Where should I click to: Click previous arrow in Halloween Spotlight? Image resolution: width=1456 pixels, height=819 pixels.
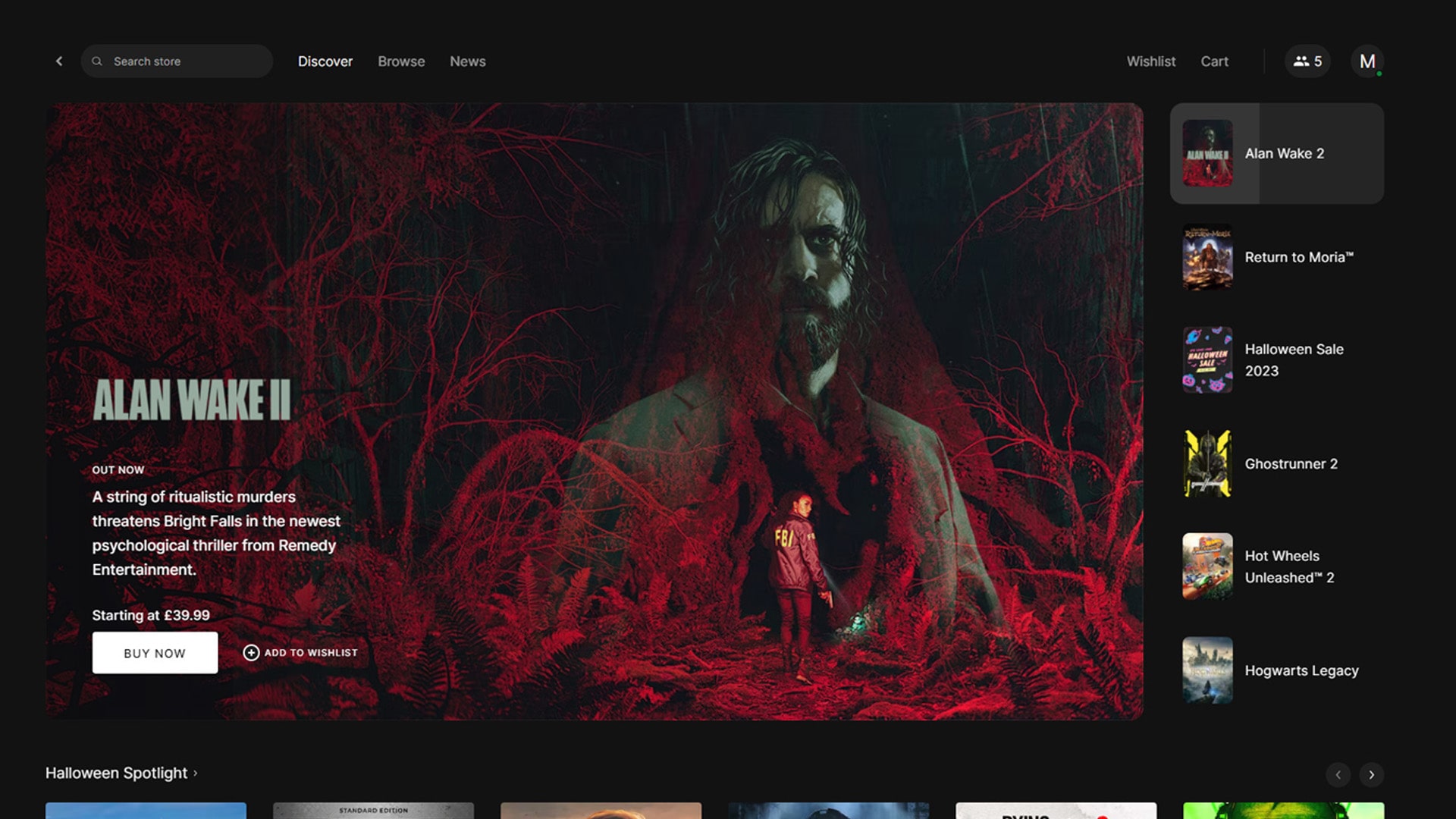[x=1338, y=774]
